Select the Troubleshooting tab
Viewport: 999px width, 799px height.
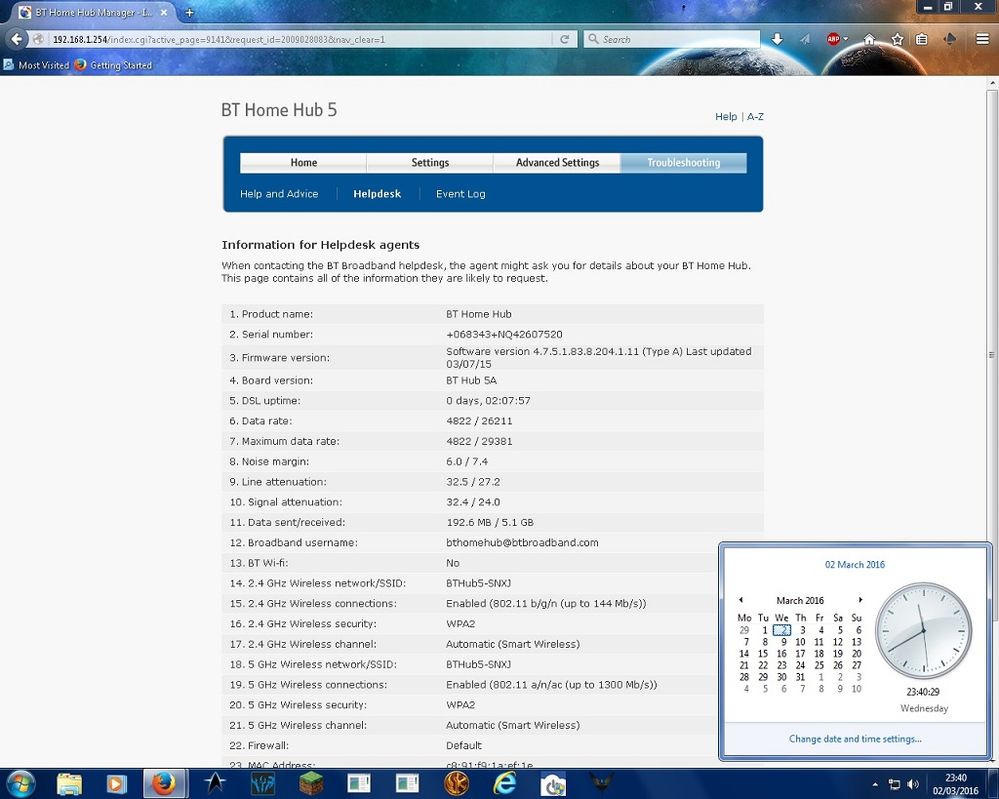[684, 162]
